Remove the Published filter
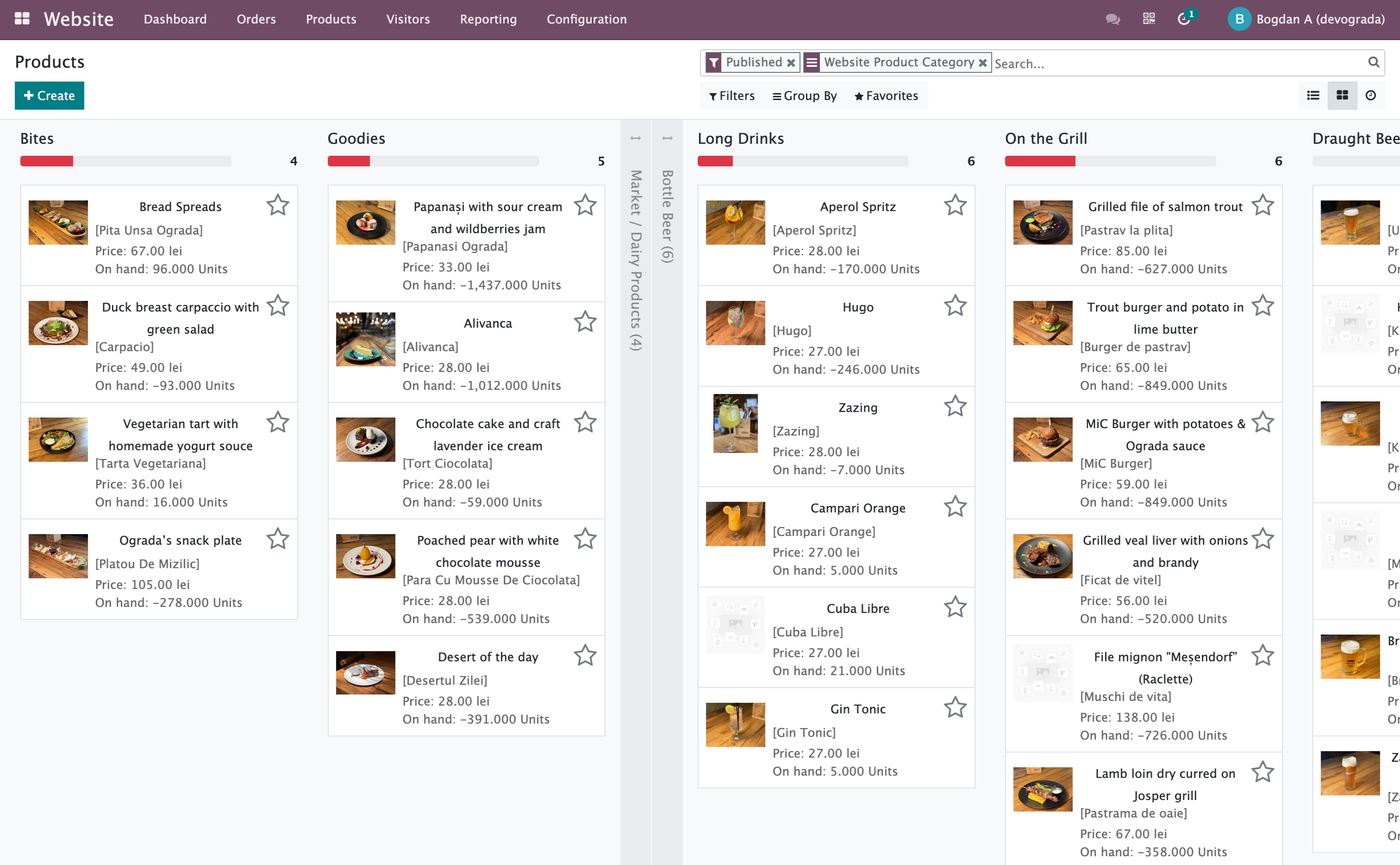 pos(792,62)
